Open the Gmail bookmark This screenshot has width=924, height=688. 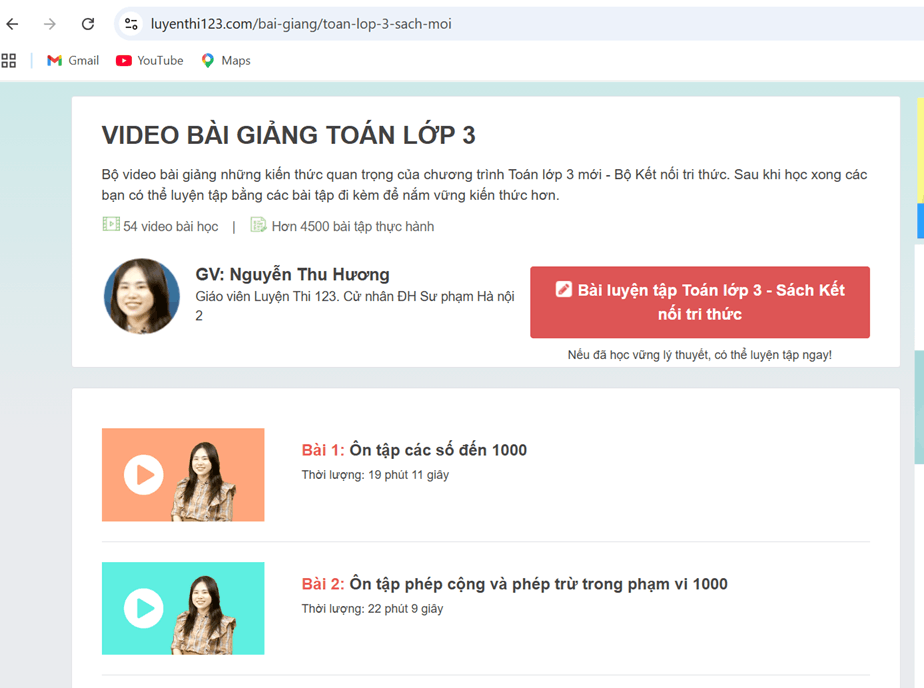(73, 61)
